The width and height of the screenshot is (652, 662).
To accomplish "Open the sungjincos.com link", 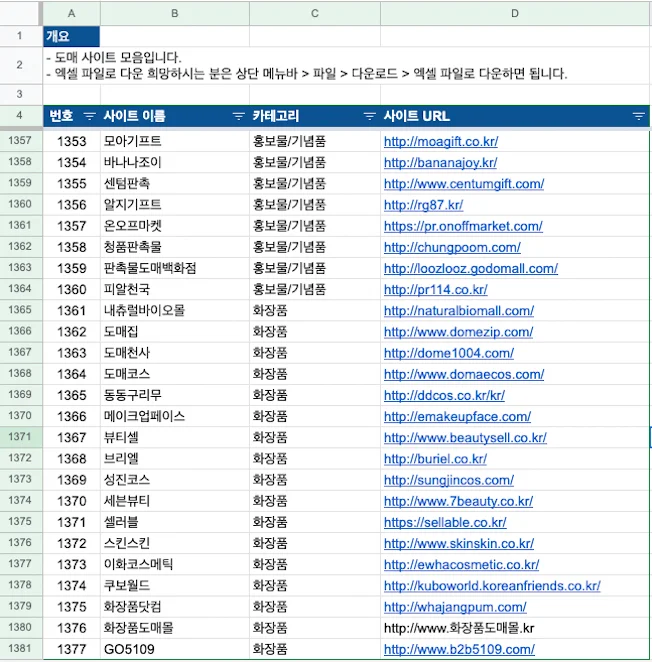I will 449,480.
